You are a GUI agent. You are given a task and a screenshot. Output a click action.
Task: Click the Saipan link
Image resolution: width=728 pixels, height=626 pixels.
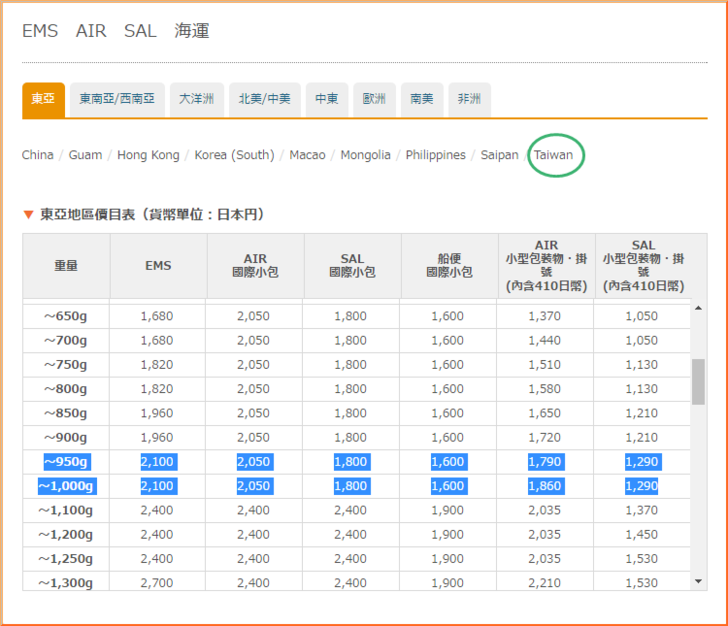[499, 155]
